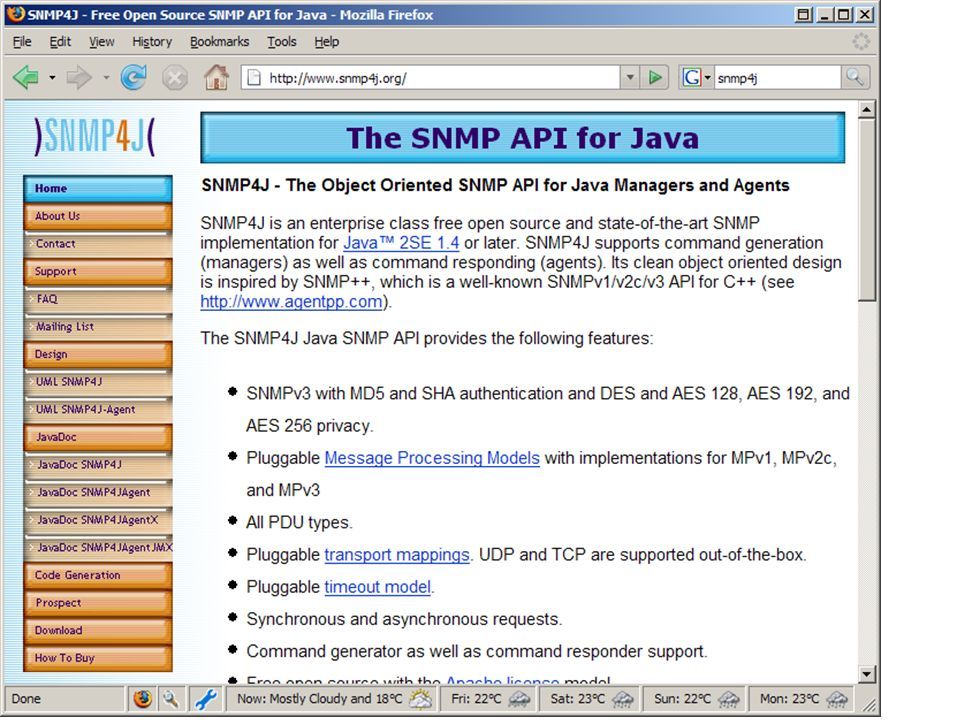This screenshot has width=960, height=720.
Task: Open the About Us sidebar page
Action: (98, 216)
